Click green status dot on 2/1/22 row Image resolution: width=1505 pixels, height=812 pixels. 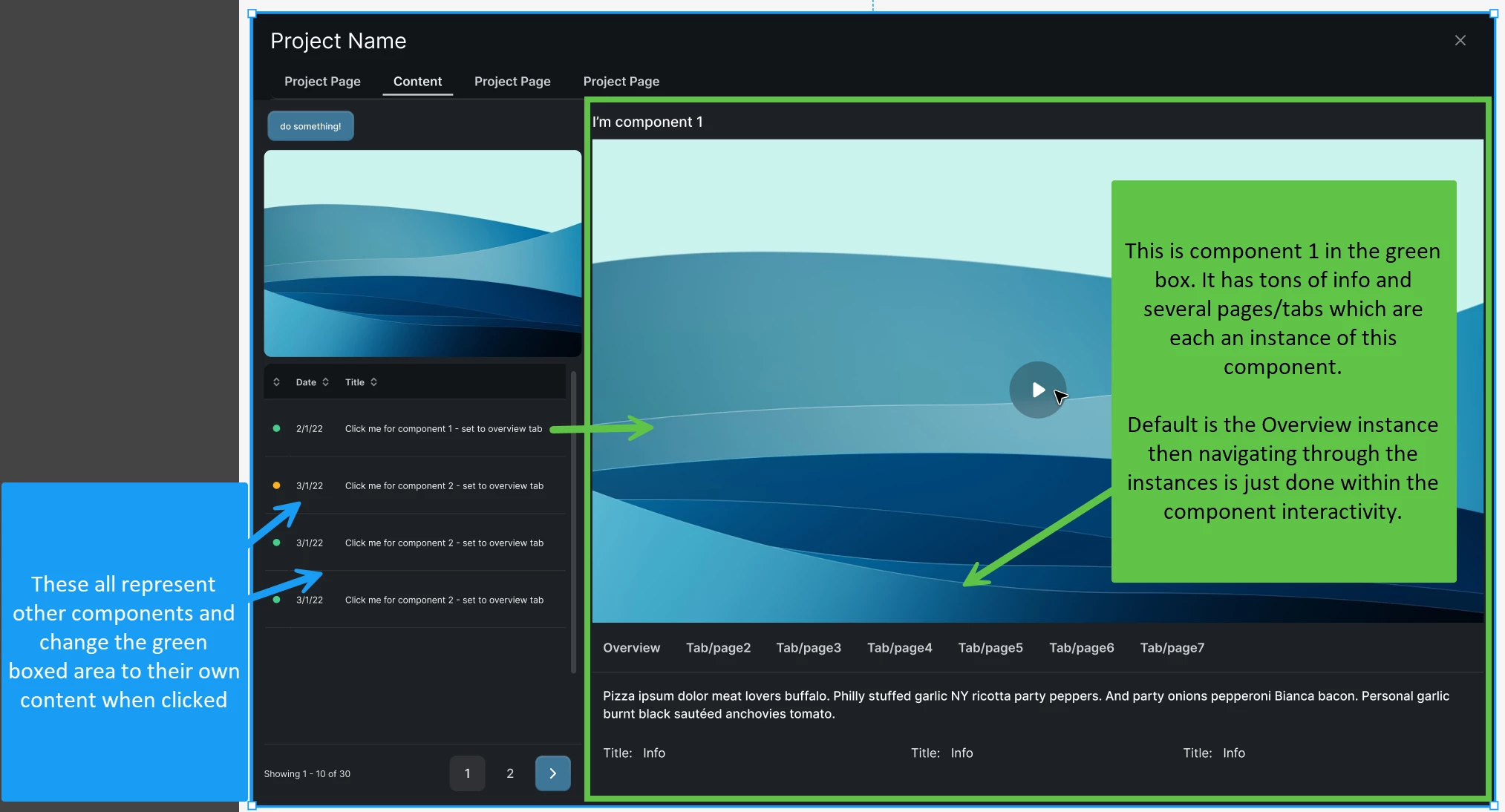pyautogui.click(x=276, y=429)
